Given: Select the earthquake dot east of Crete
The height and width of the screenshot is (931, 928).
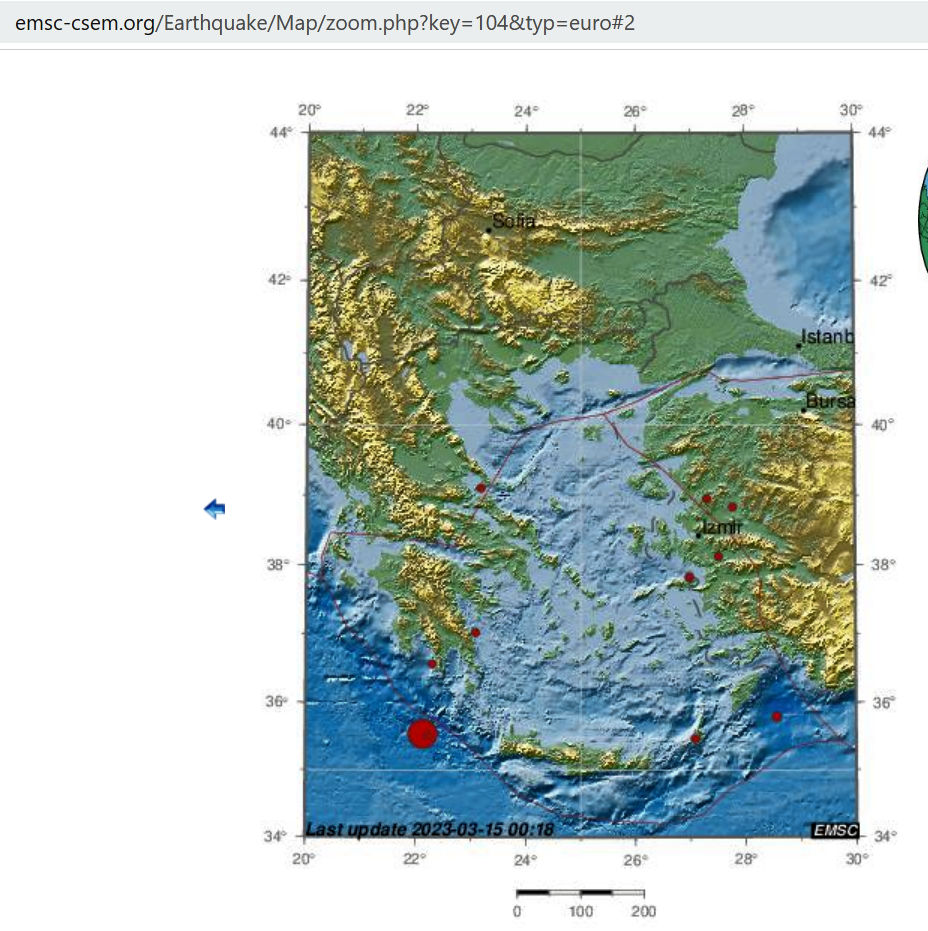Looking at the screenshot, I should click(696, 738).
